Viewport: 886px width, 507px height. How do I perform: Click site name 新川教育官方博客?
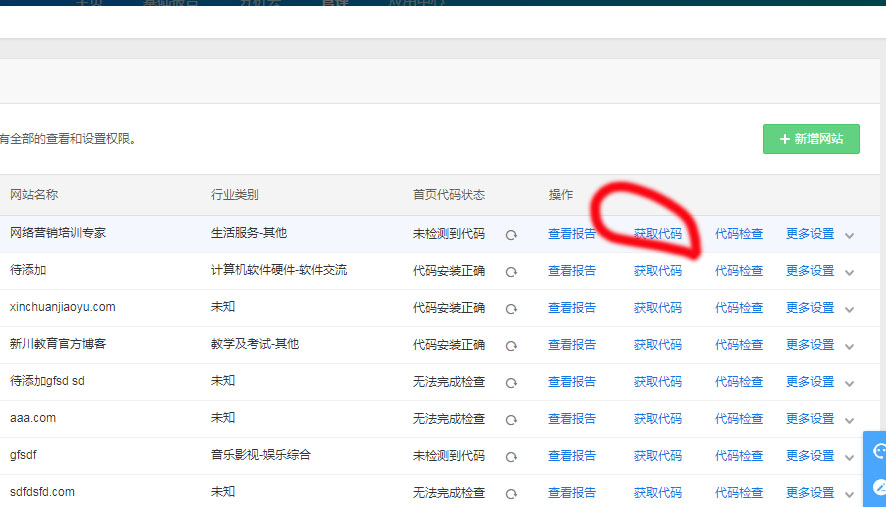tap(58, 344)
